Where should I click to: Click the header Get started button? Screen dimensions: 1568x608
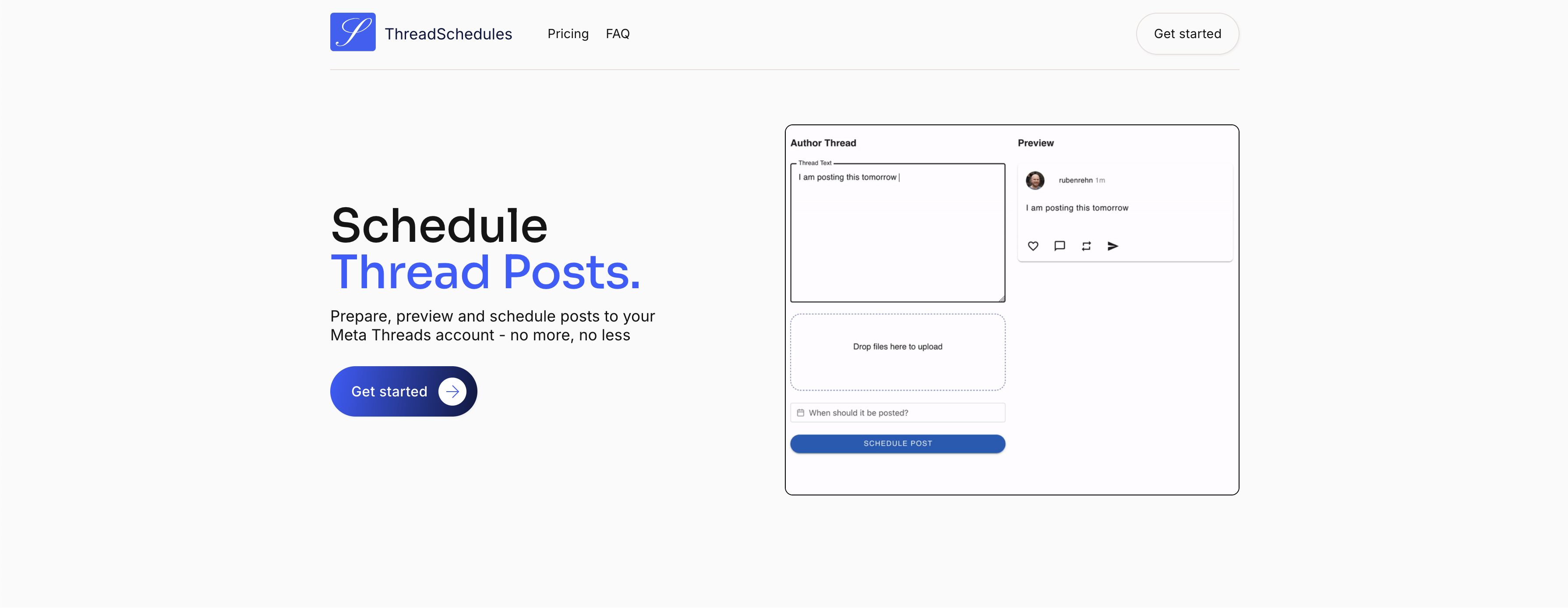(x=1187, y=34)
